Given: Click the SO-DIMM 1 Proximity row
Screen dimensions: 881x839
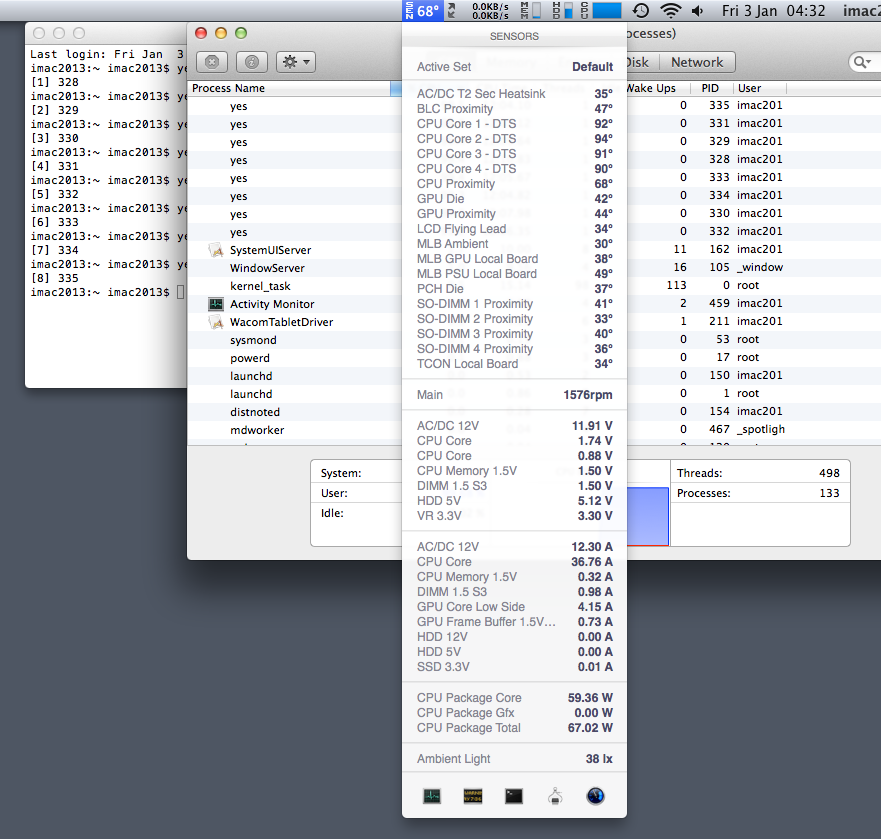Looking at the screenshot, I should [x=514, y=304].
